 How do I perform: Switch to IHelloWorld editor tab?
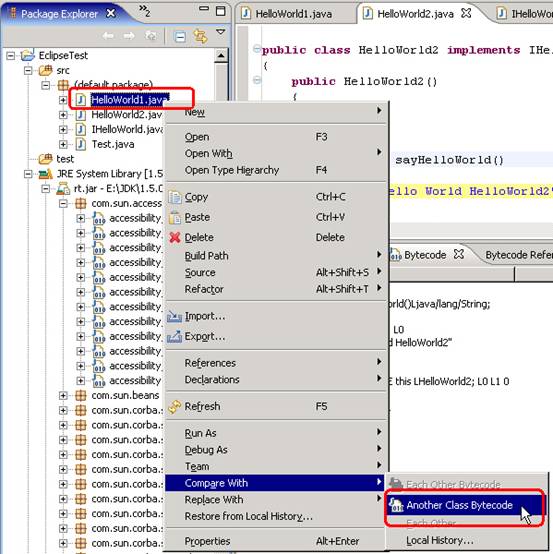[525, 14]
